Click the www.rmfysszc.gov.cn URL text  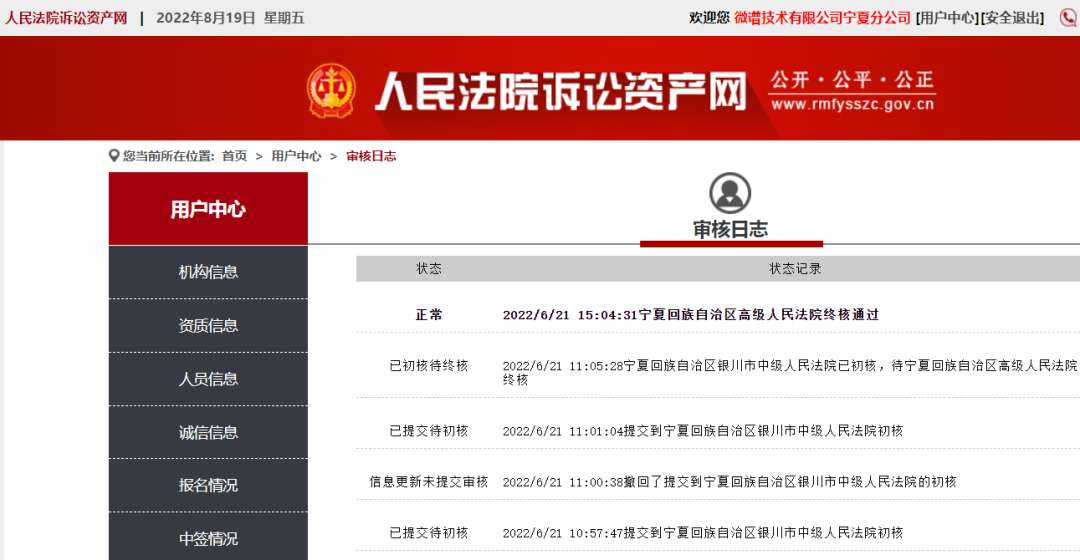tap(853, 105)
